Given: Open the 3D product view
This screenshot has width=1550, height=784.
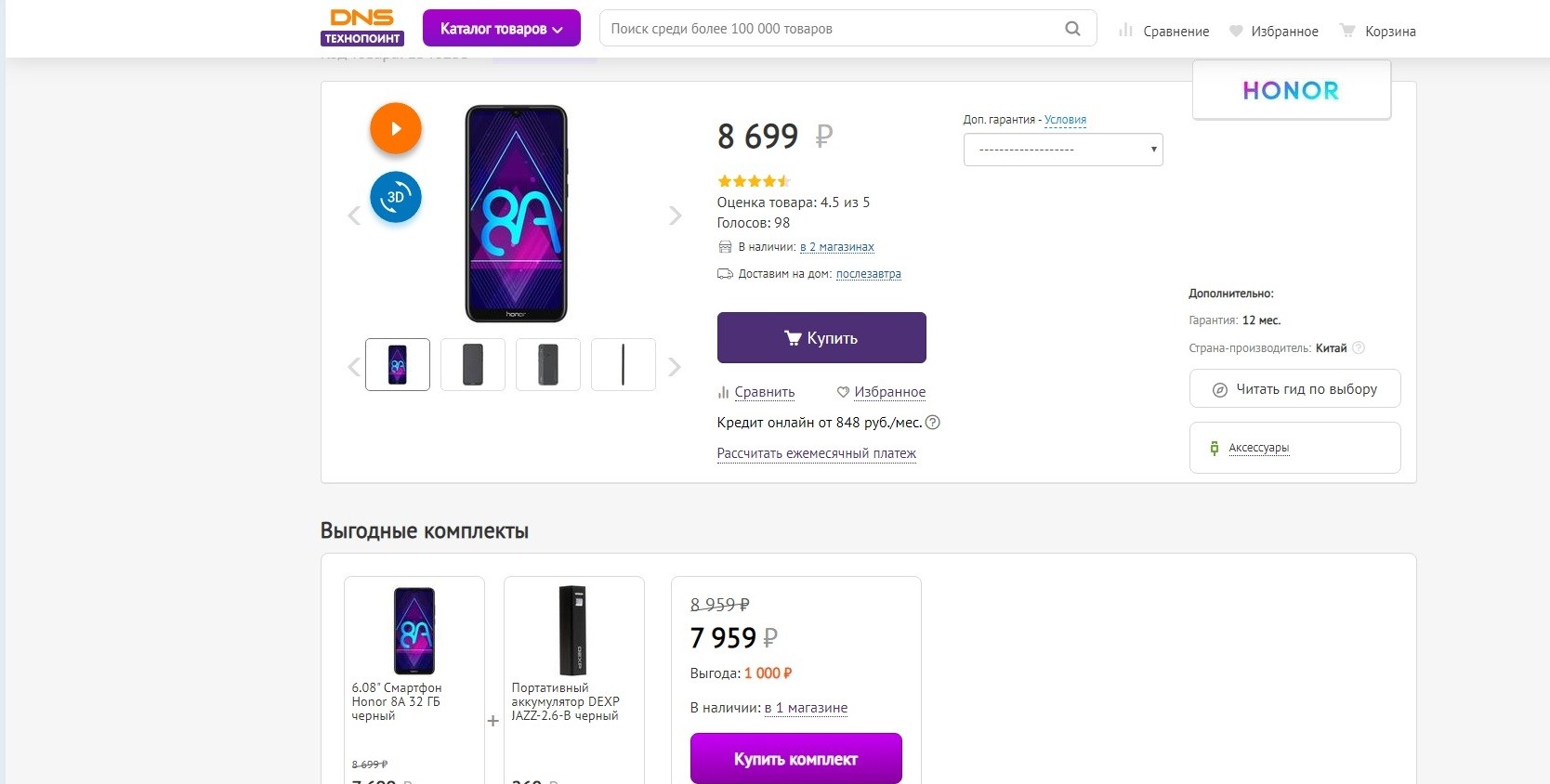Looking at the screenshot, I should (x=396, y=197).
